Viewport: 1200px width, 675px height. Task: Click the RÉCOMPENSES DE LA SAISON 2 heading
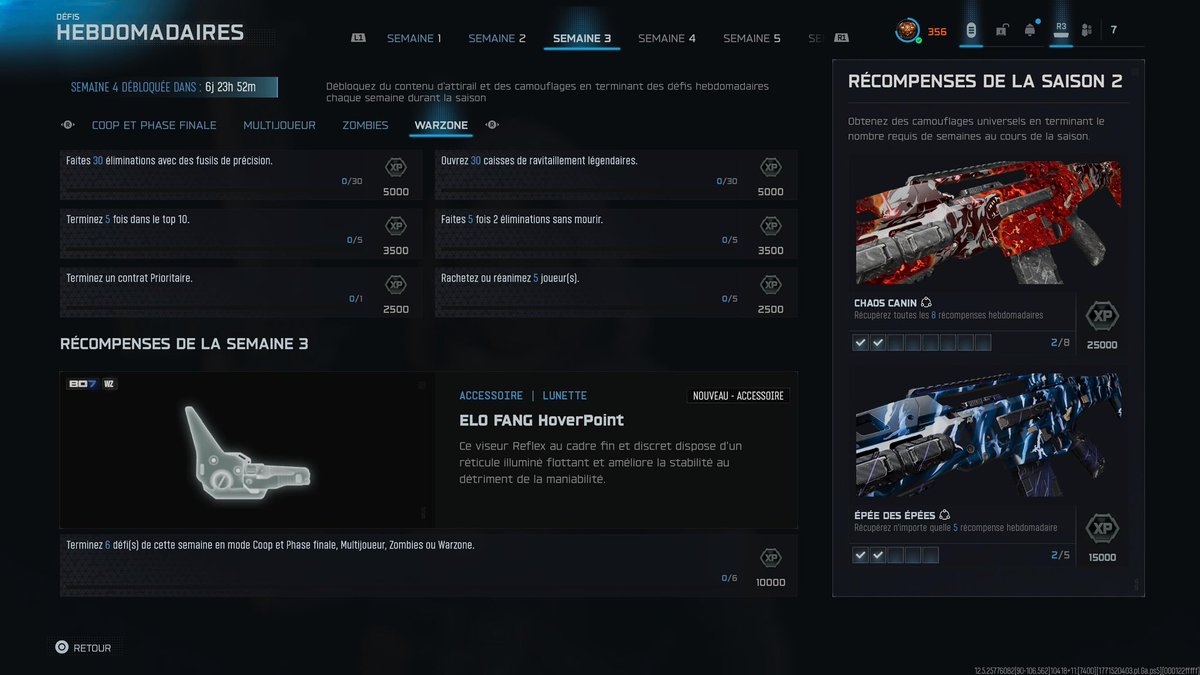pos(985,82)
